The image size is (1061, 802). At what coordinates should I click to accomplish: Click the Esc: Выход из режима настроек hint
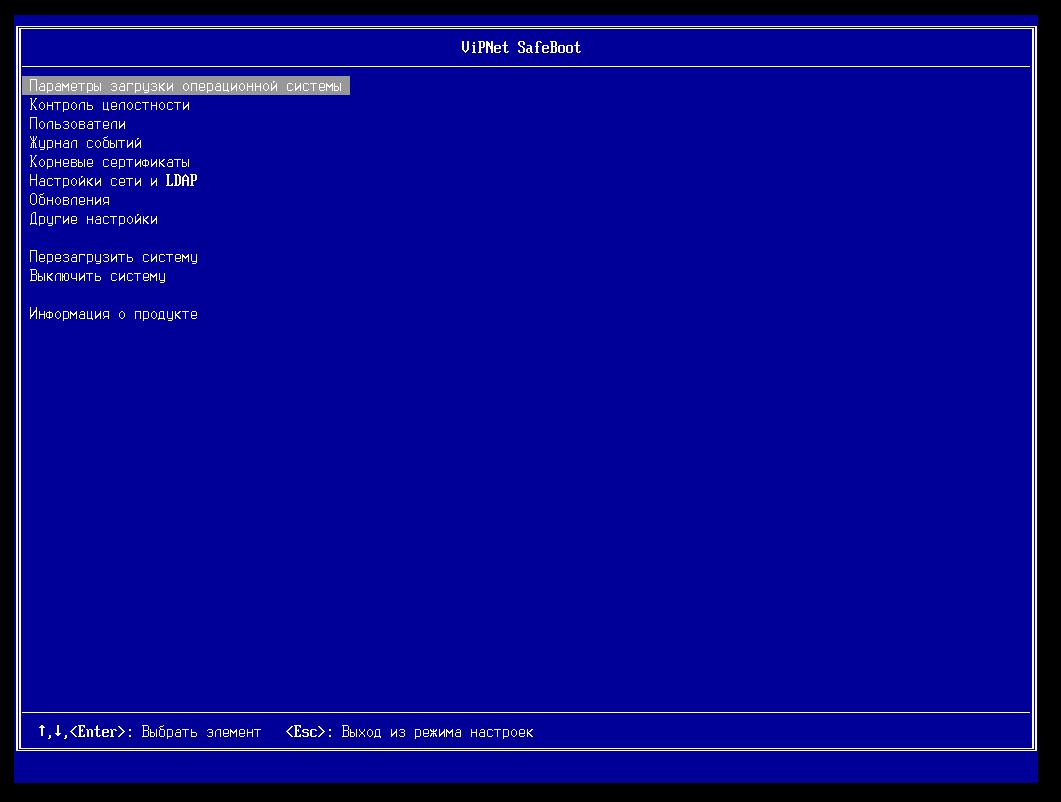(409, 732)
